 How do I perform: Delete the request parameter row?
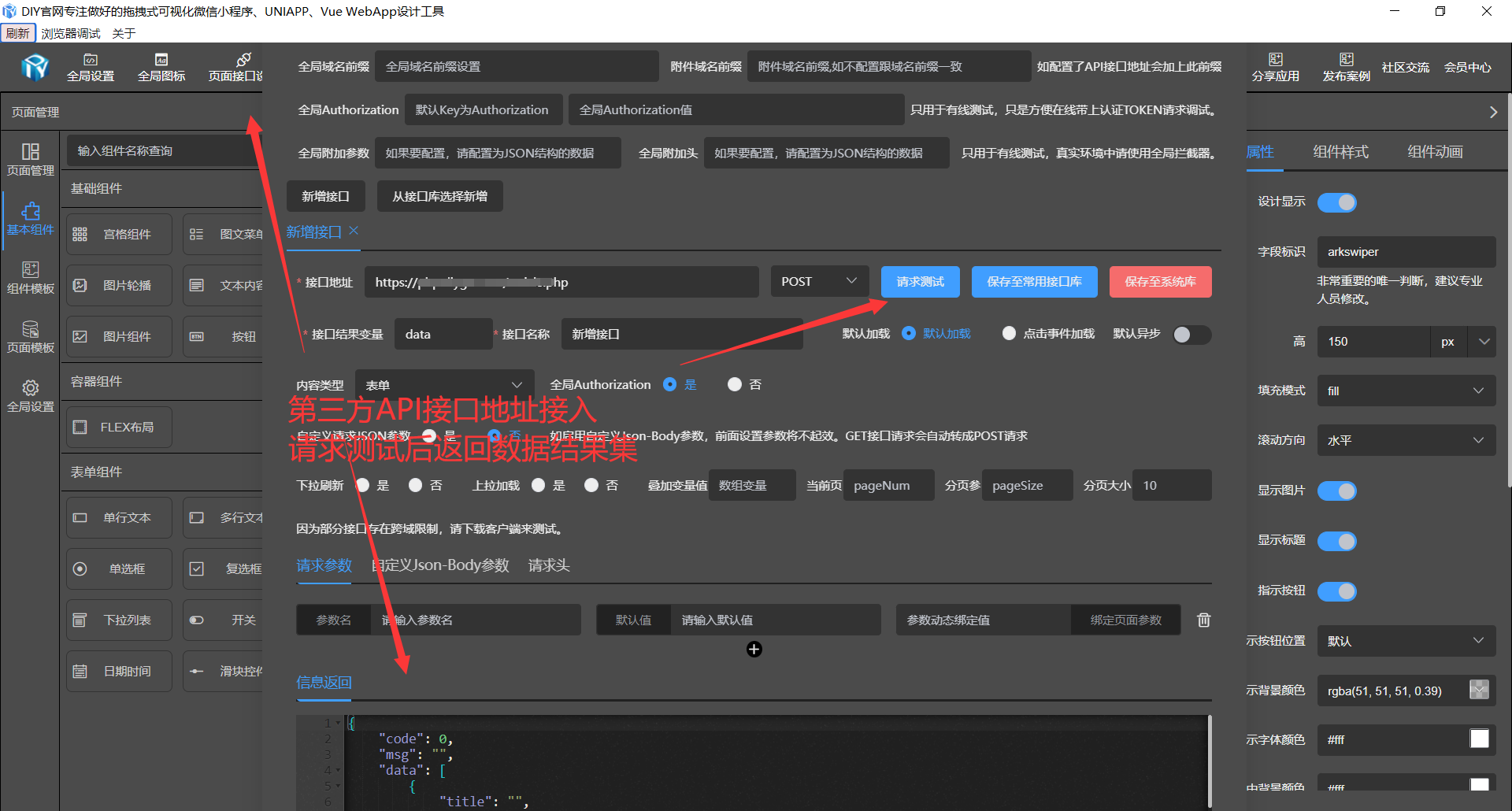click(1203, 620)
